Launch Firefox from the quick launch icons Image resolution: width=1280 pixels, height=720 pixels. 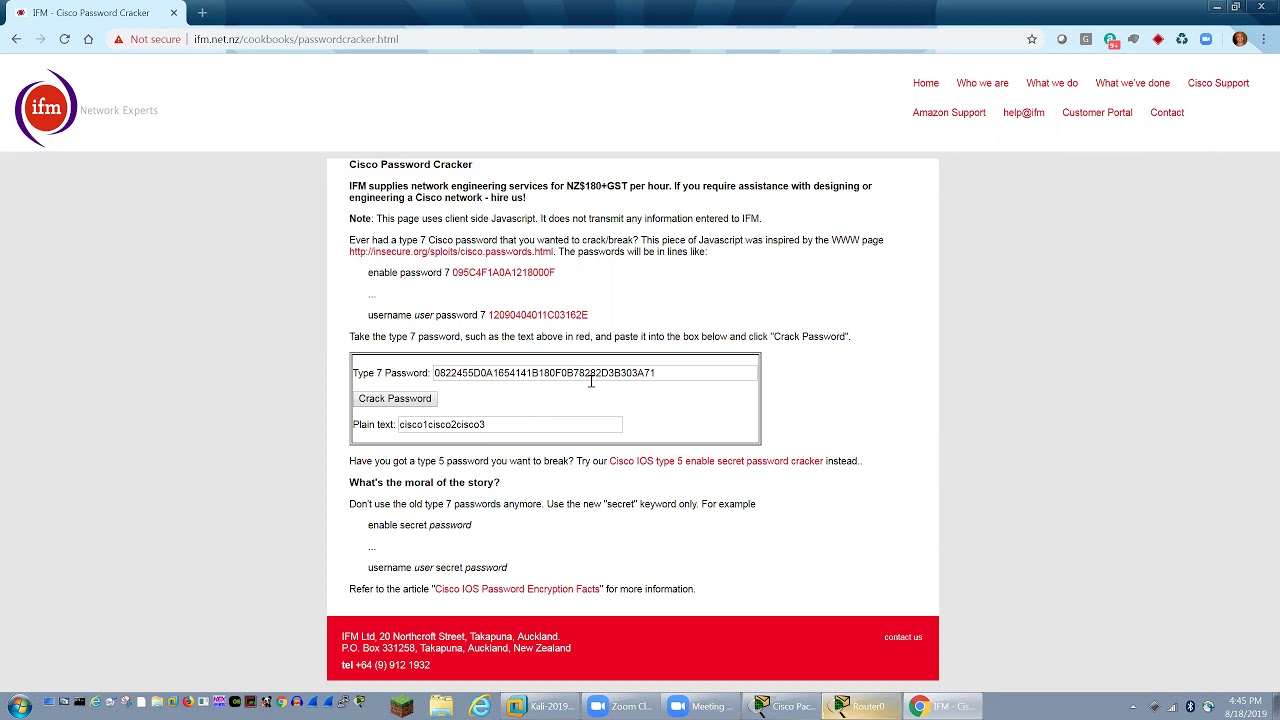point(188,702)
